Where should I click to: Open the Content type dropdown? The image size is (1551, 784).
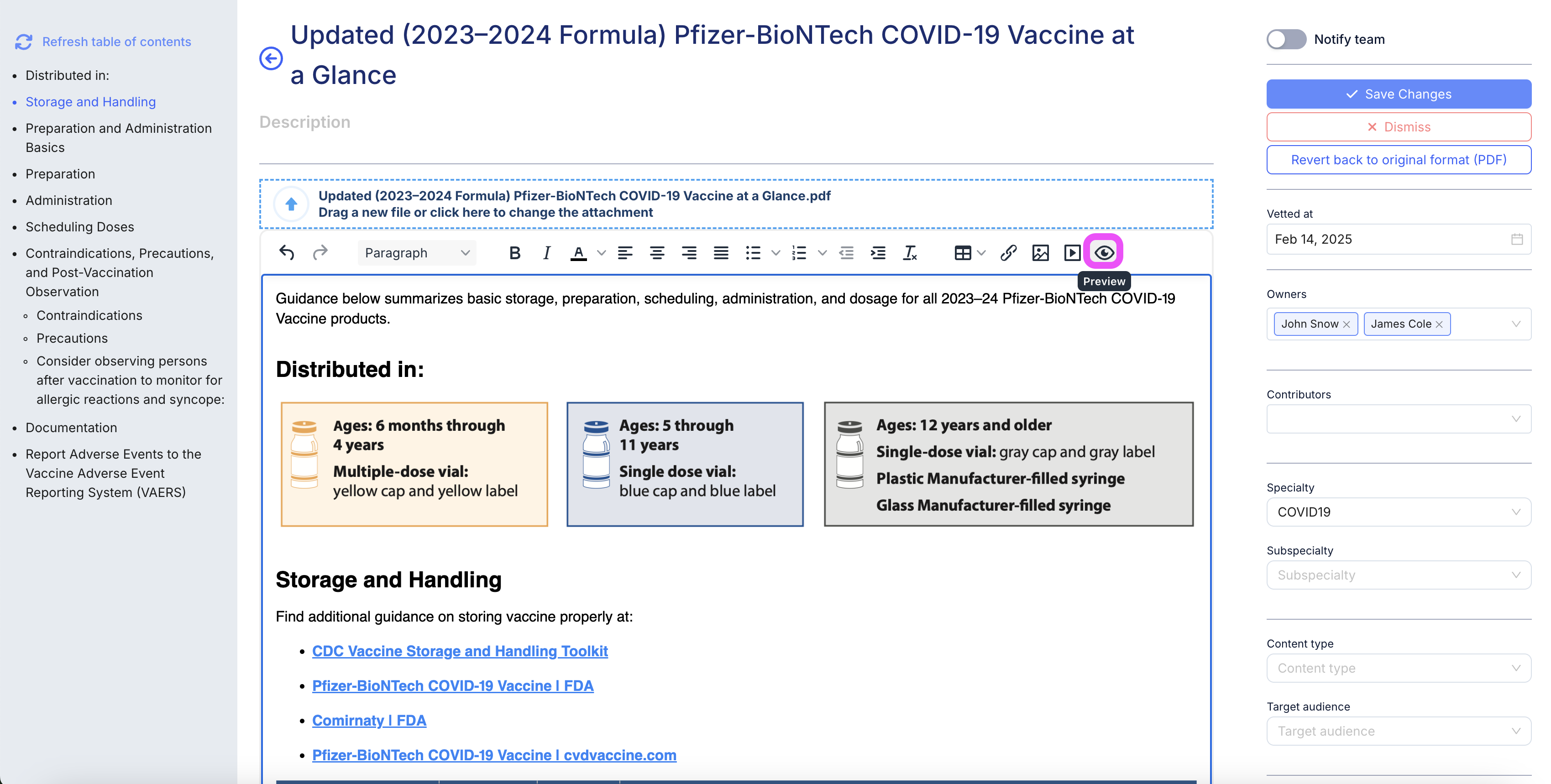1399,668
